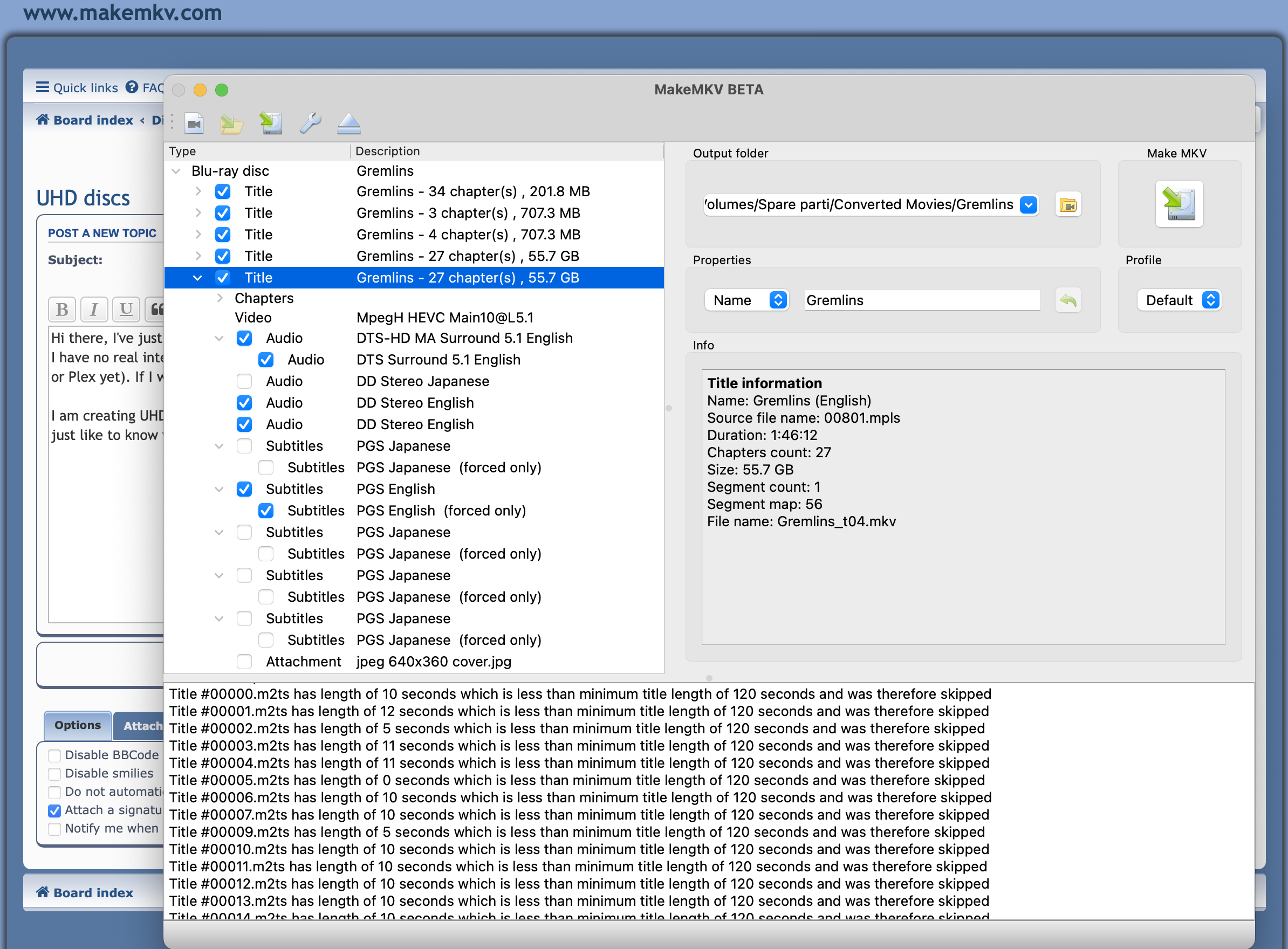The image size is (1288, 949).
Task: Uncheck Attach a signature option in forum
Action: point(54,810)
